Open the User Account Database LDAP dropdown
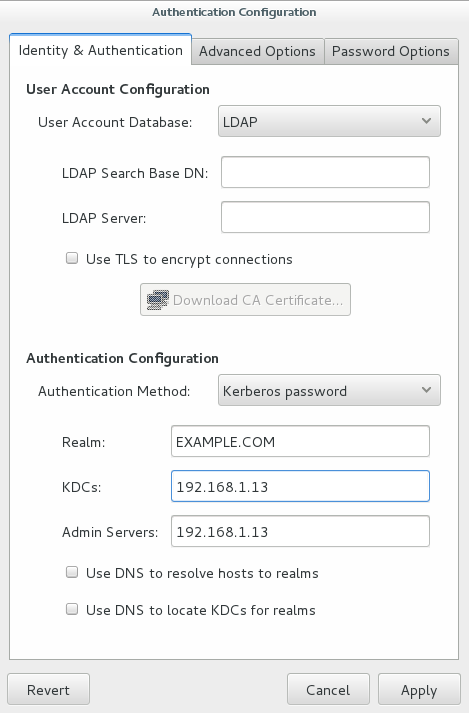 [x=329, y=121]
